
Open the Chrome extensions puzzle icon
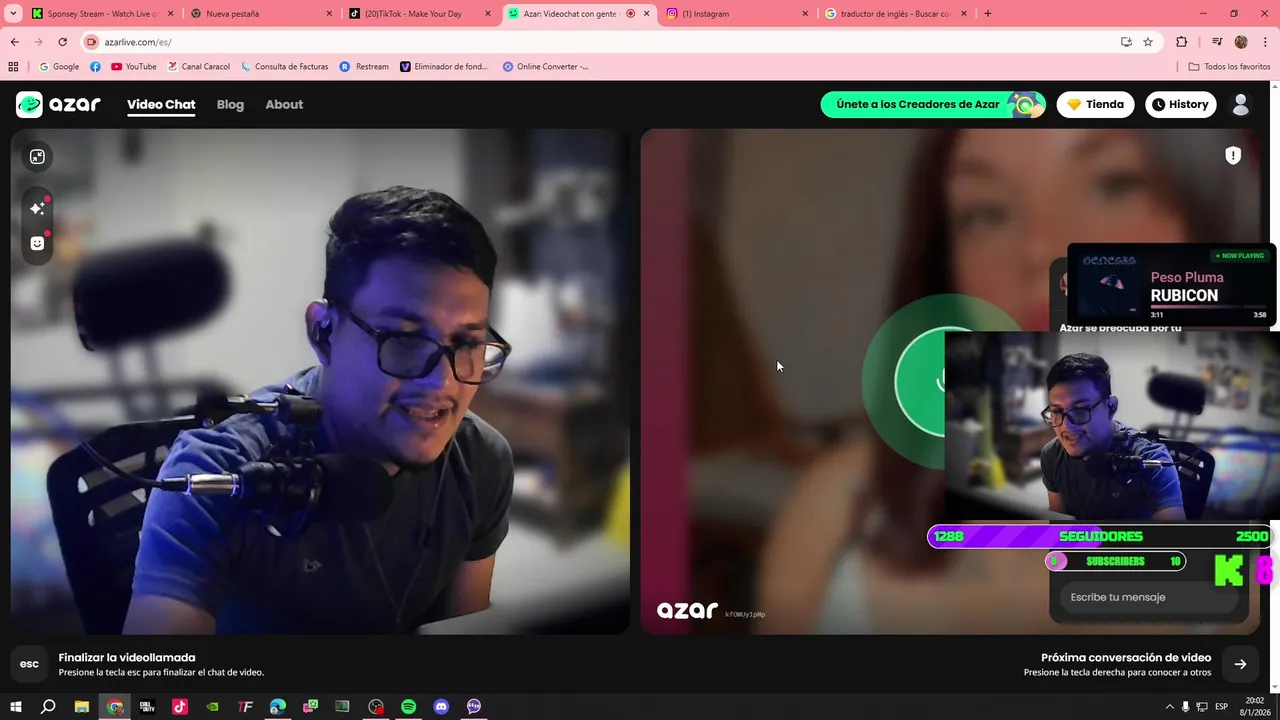pyautogui.click(x=1182, y=42)
